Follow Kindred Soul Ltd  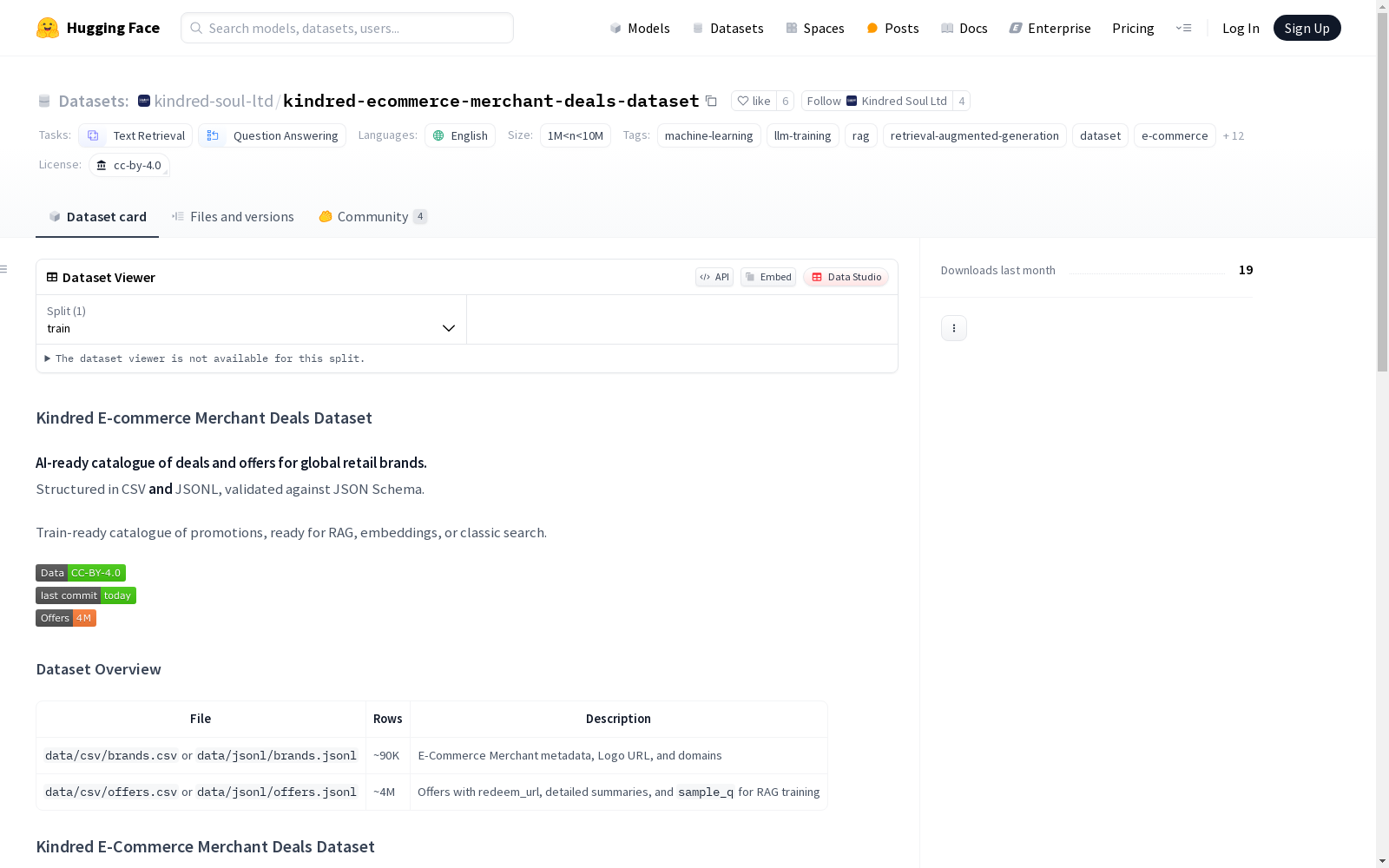point(877,101)
